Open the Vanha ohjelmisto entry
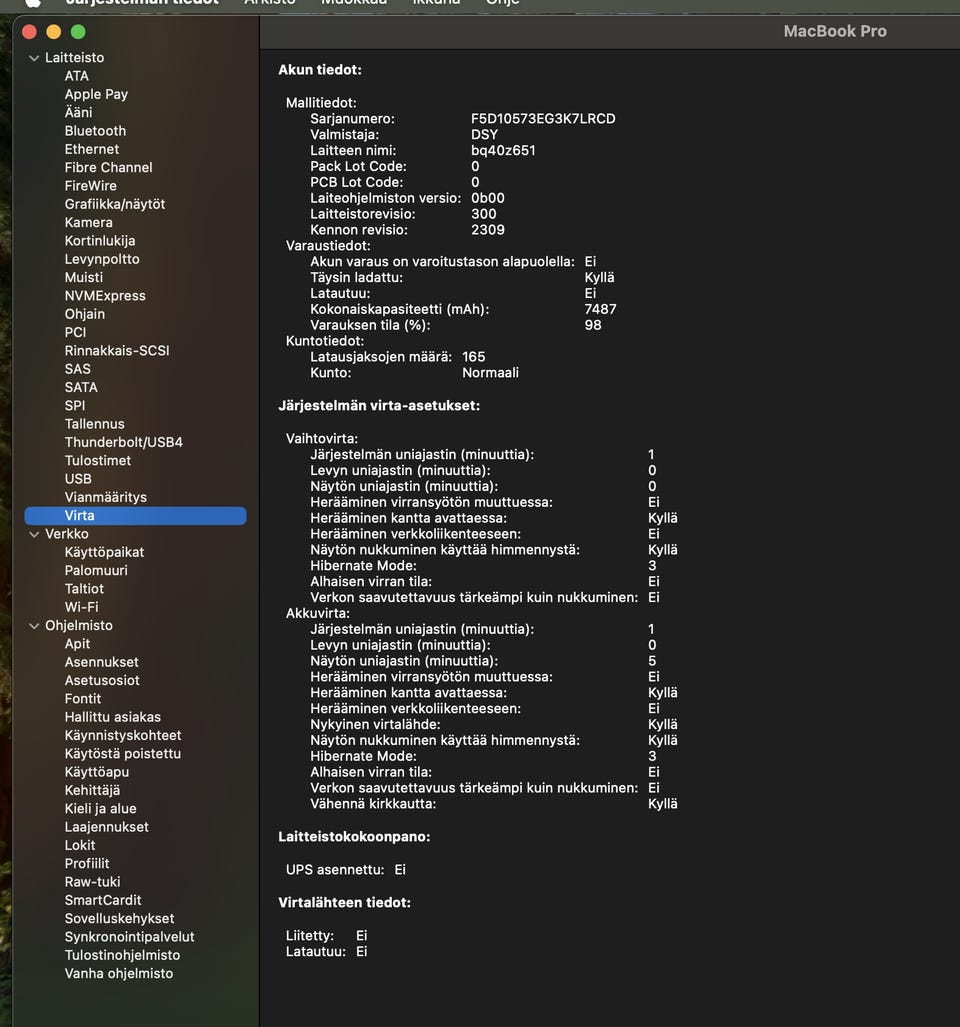Image resolution: width=960 pixels, height=1027 pixels. (x=119, y=975)
